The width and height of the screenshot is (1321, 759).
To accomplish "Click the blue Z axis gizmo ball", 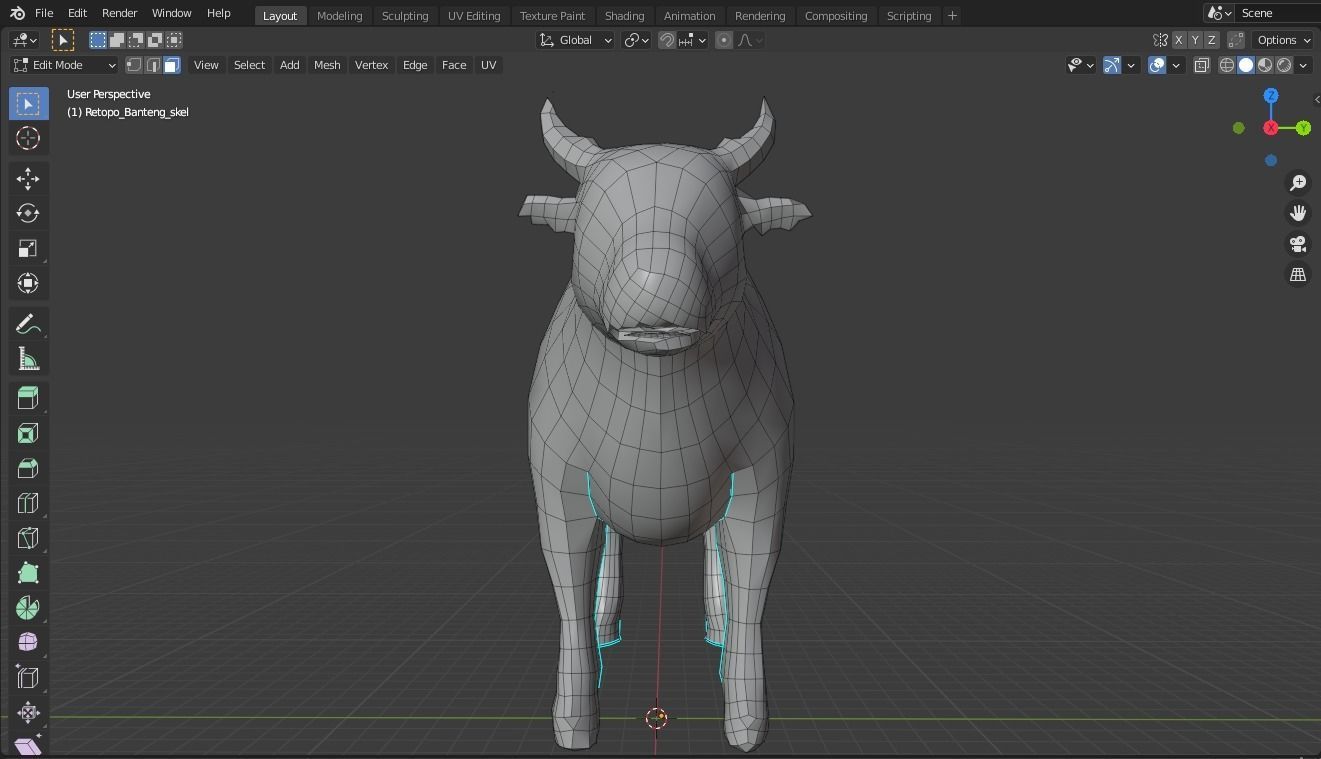I will (1271, 96).
